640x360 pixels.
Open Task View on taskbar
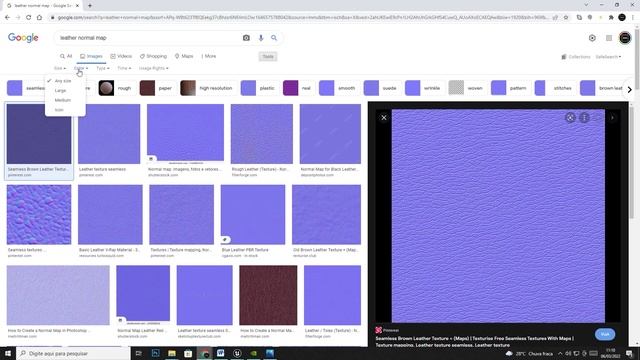point(138,353)
